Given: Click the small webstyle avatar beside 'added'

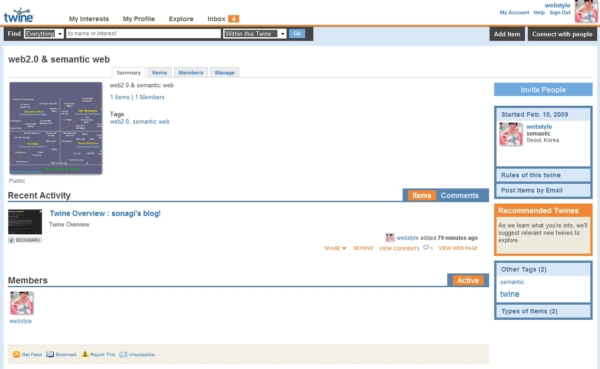Looking at the screenshot, I should click(390, 238).
